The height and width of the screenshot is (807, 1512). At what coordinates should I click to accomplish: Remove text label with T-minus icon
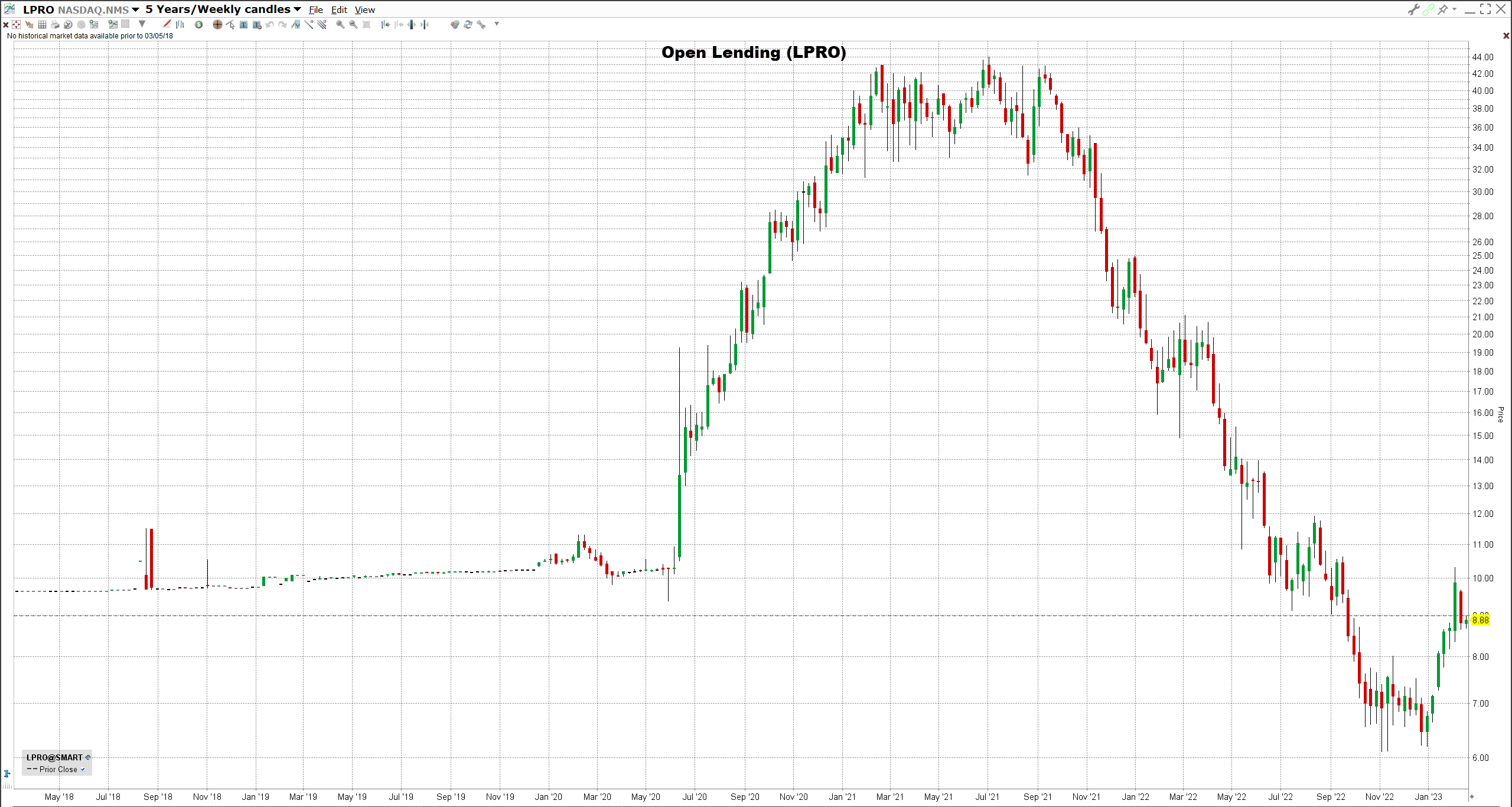point(256,25)
